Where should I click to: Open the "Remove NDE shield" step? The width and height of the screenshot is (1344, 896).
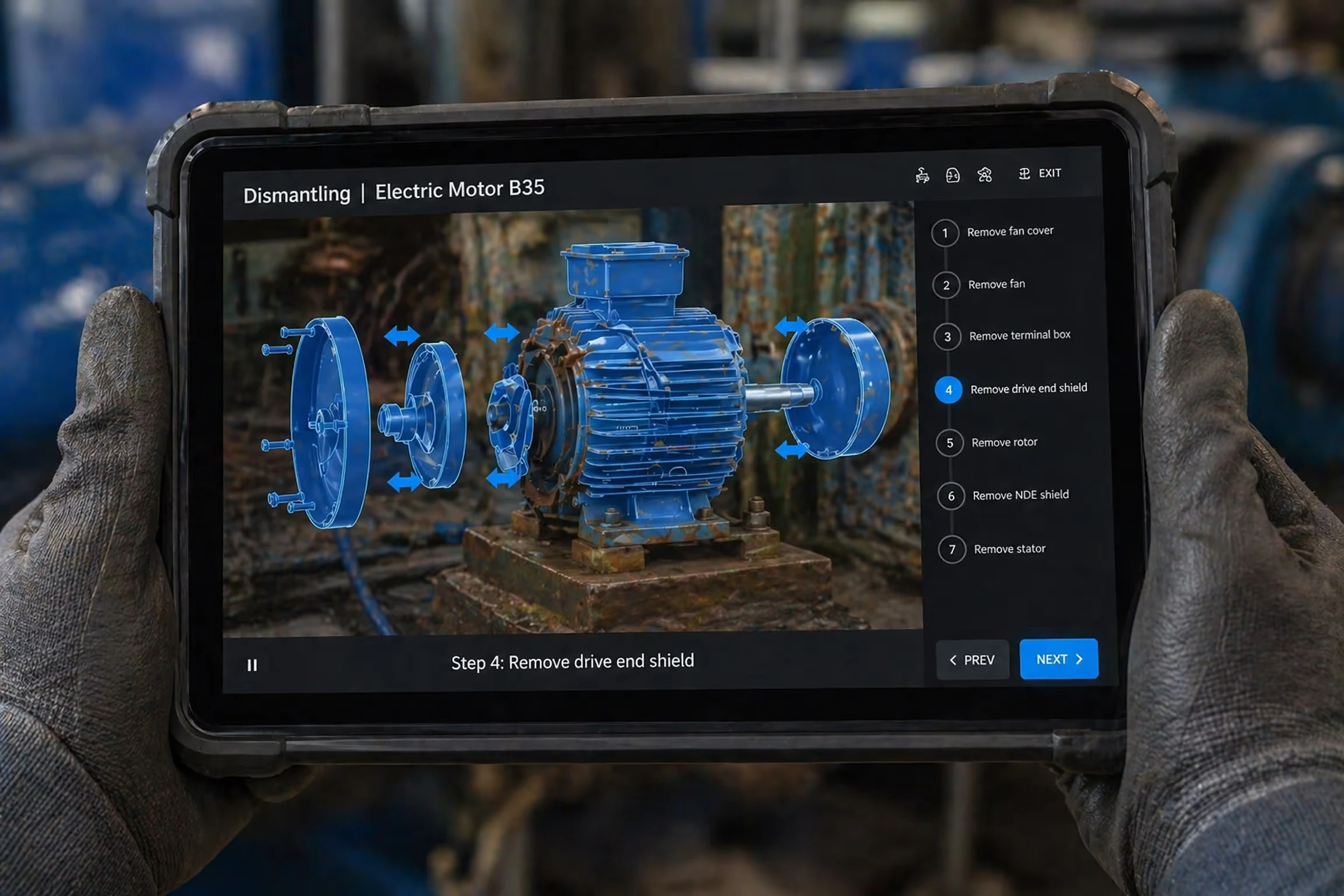(x=1021, y=495)
